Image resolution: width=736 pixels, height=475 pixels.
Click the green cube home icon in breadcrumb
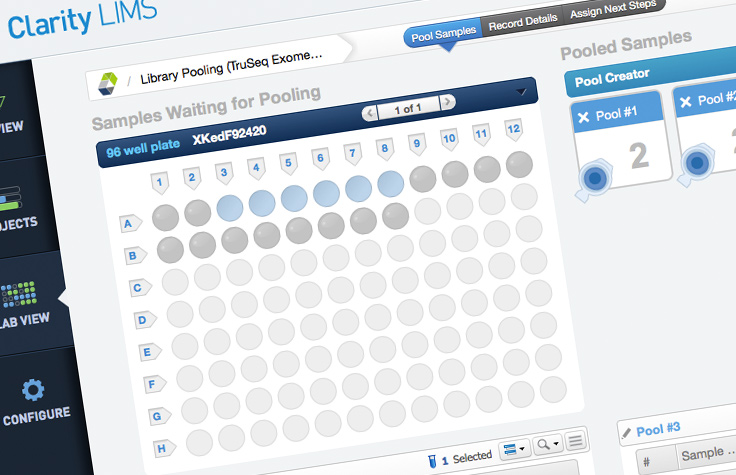pos(107,83)
